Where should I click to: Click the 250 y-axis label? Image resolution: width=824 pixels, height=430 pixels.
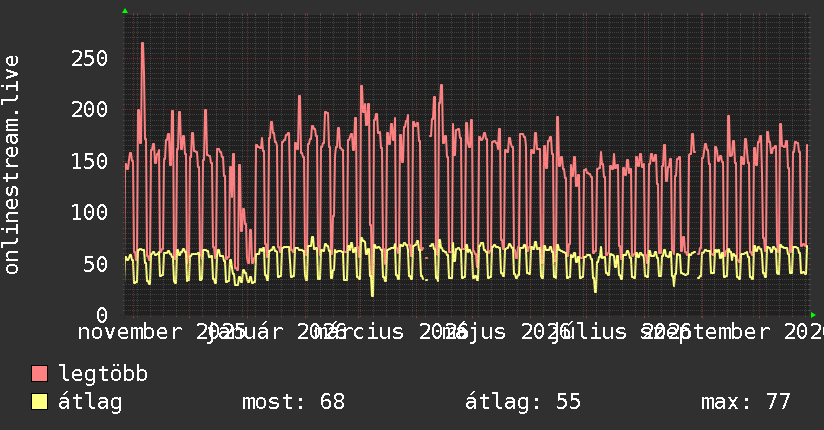[89, 58]
